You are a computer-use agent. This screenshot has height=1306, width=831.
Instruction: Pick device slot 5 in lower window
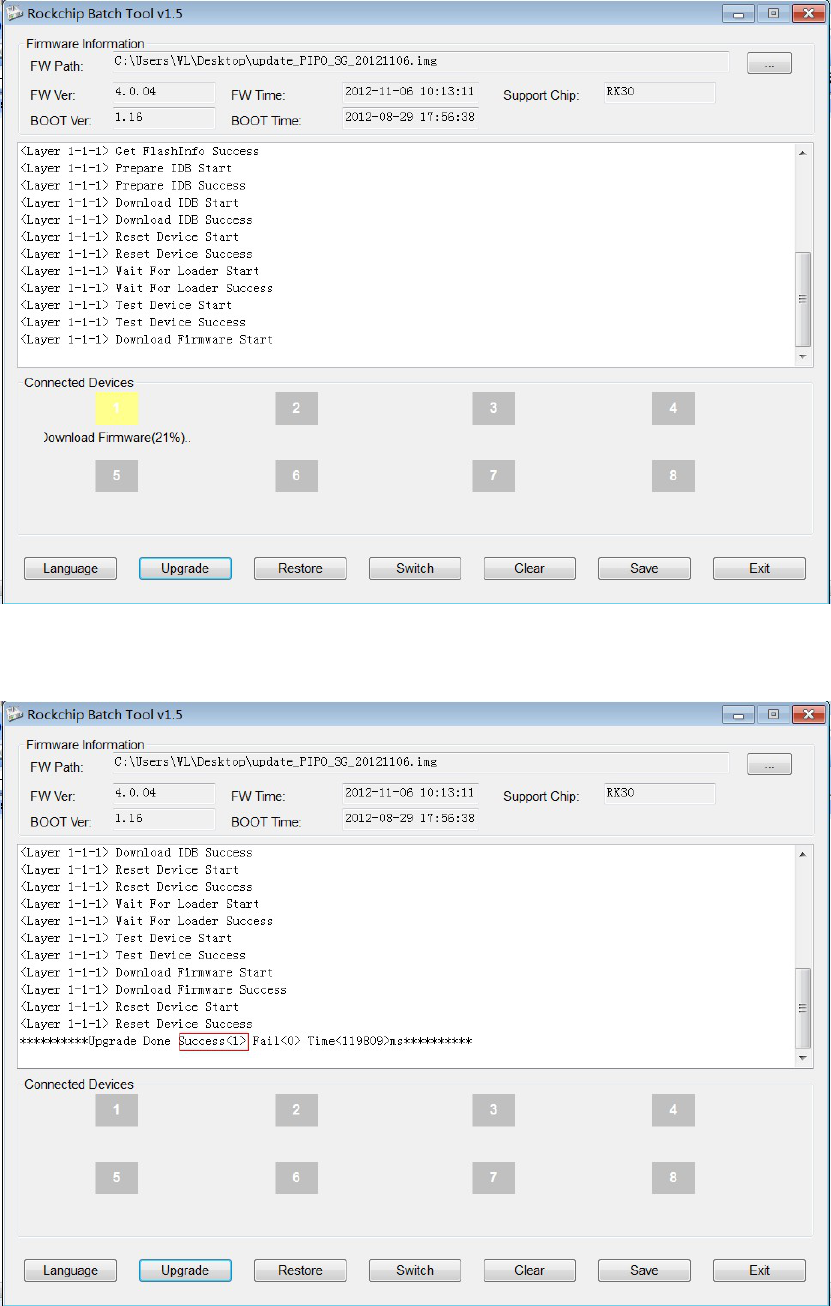117,1177
